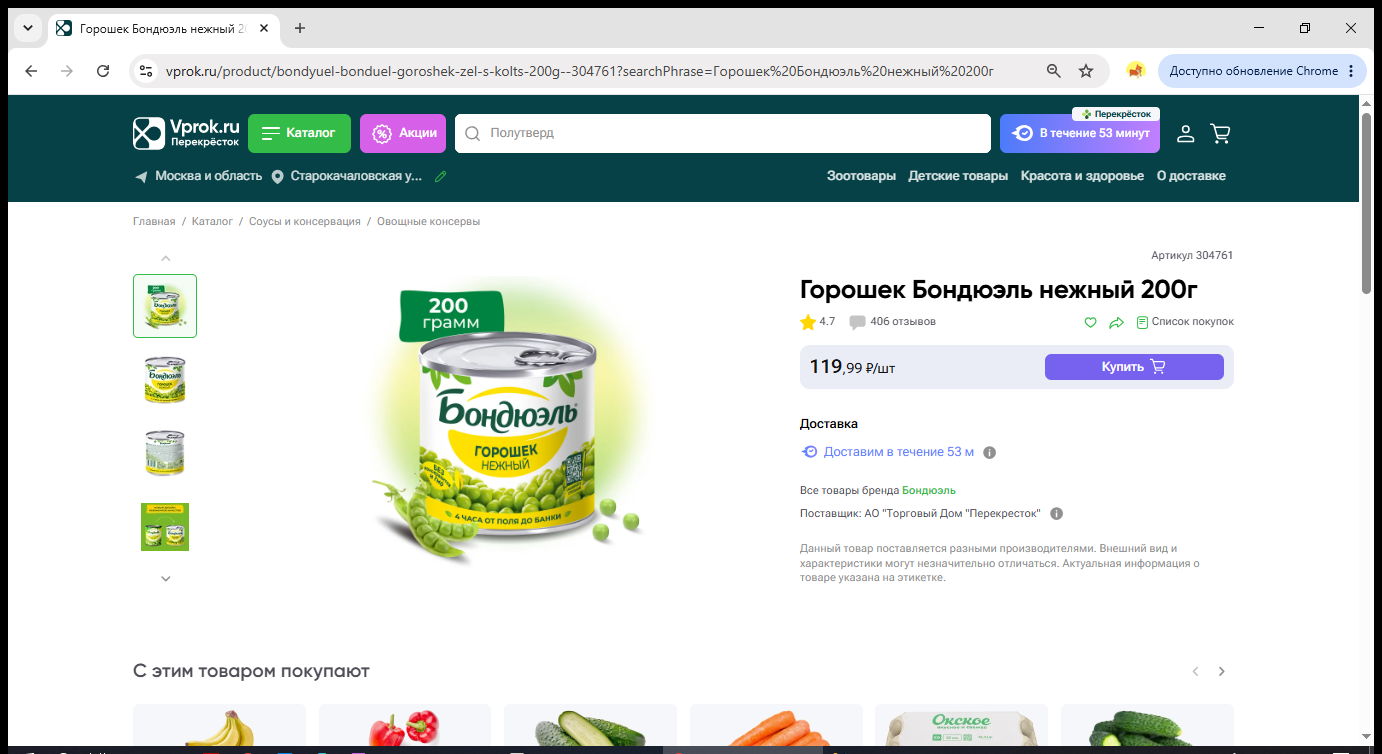The image size is (1382, 754).
Task: Click the zoom magnifier icon in address bar
Action: point(1053,71)
